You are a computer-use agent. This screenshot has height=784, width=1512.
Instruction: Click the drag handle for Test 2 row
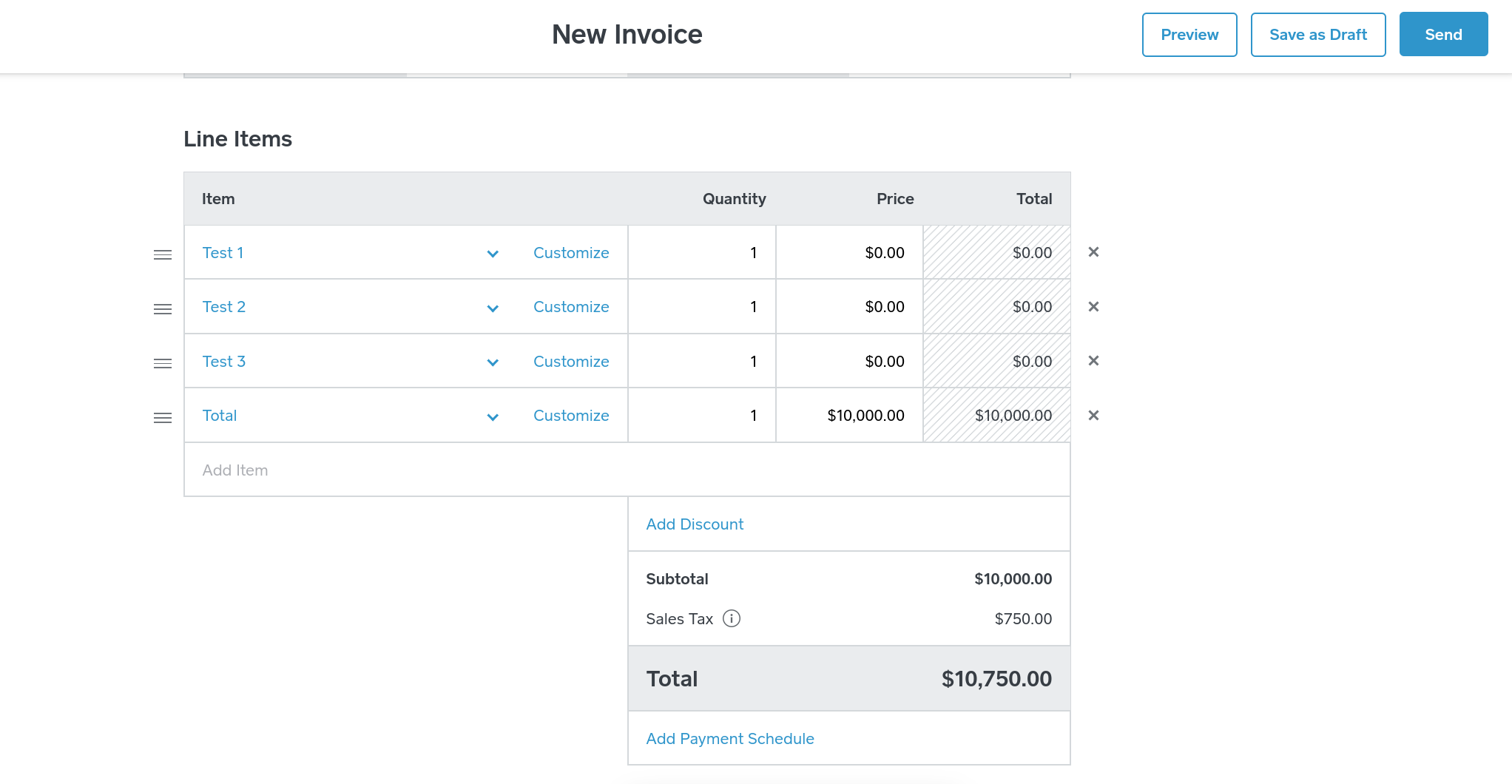coord(163,309)
